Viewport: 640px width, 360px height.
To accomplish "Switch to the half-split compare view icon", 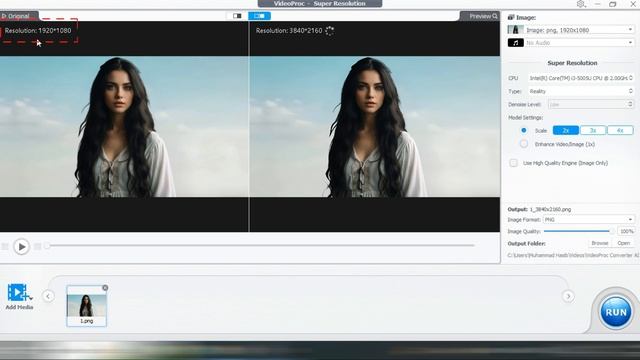I will click(x=237, y=16).
